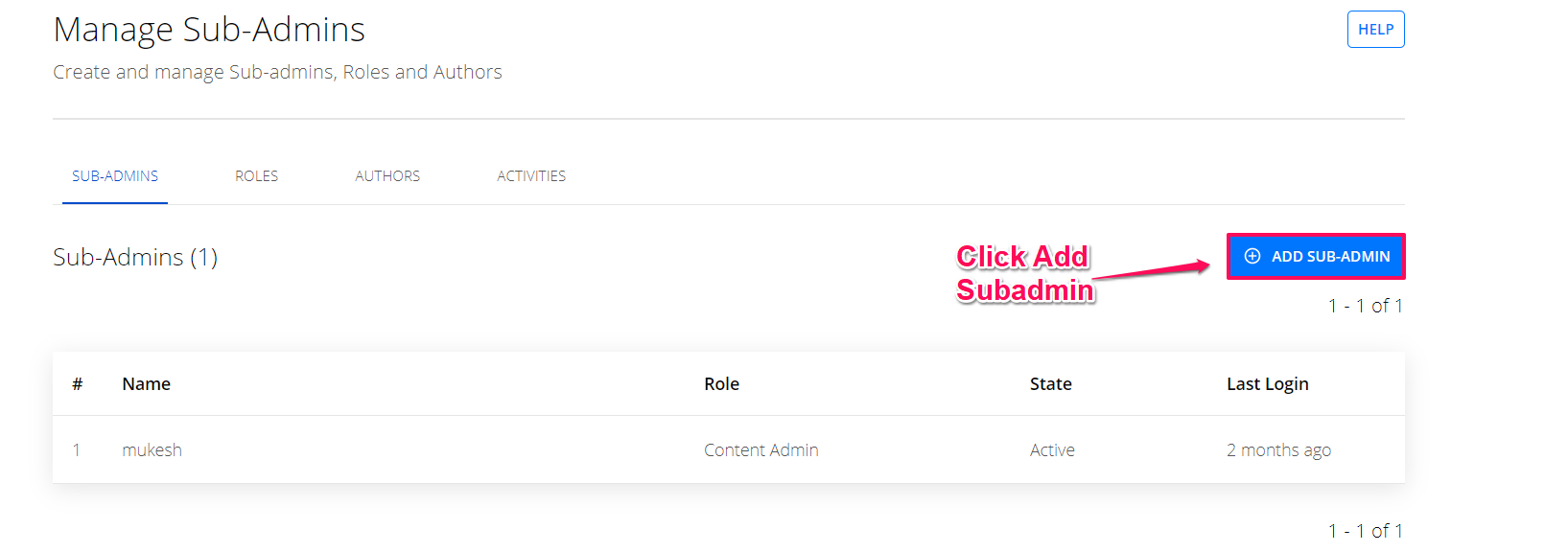Image resolution: width=1568 pixels, height=552 pixels.
Task: Click the # column header
Action: [x=78, y=383]
